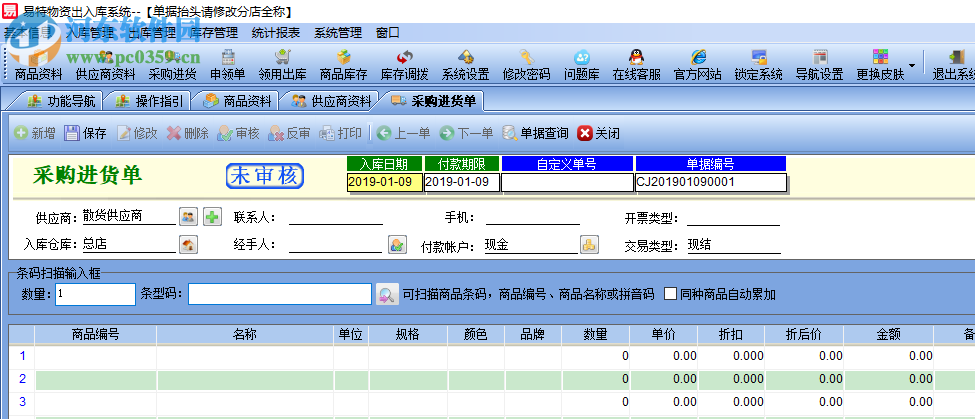Pick supplier with 供应商 lookup icon
The height and width of the screenshot is (419, 975).
188,216
